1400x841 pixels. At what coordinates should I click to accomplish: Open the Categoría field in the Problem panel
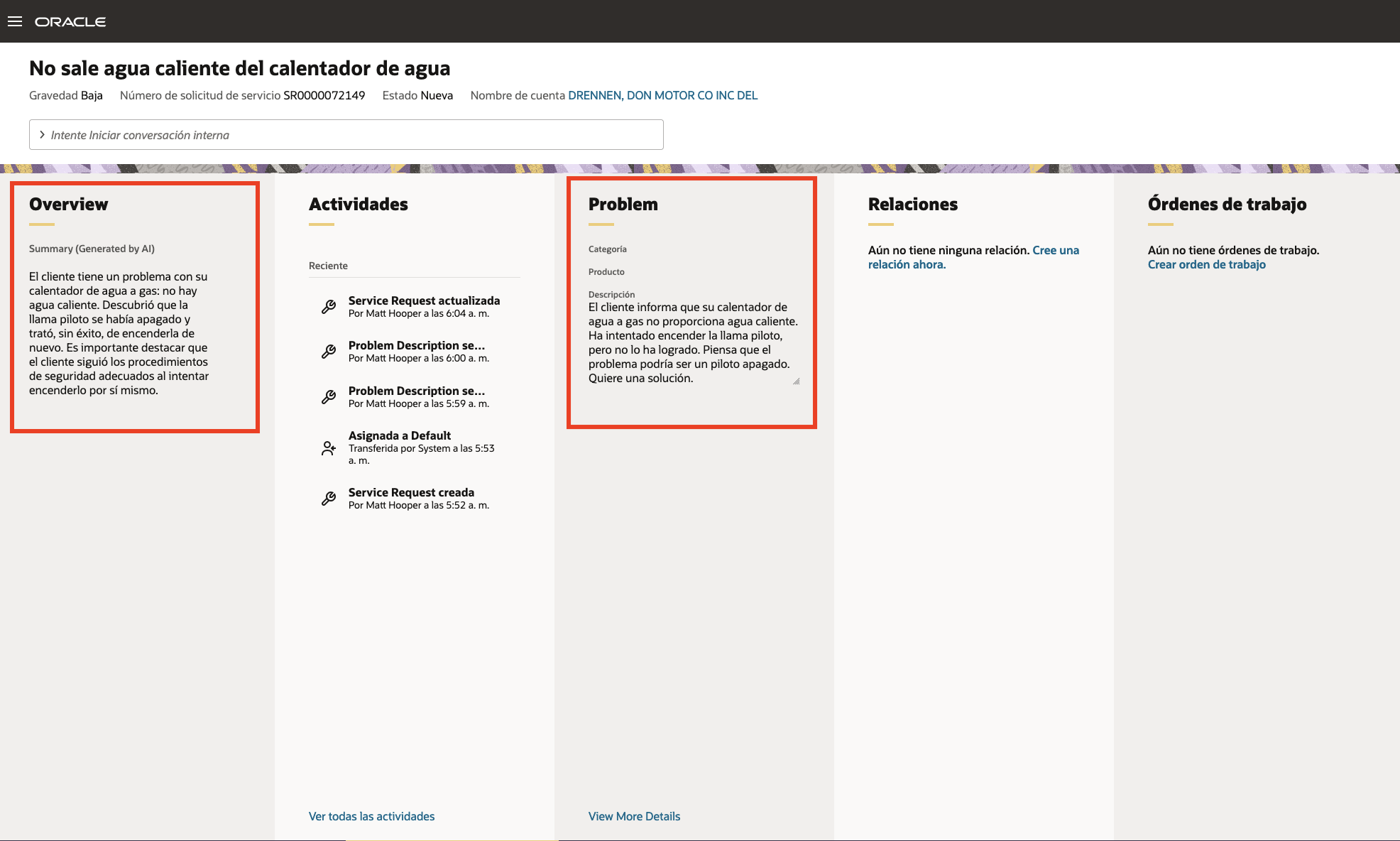point(607,249)
